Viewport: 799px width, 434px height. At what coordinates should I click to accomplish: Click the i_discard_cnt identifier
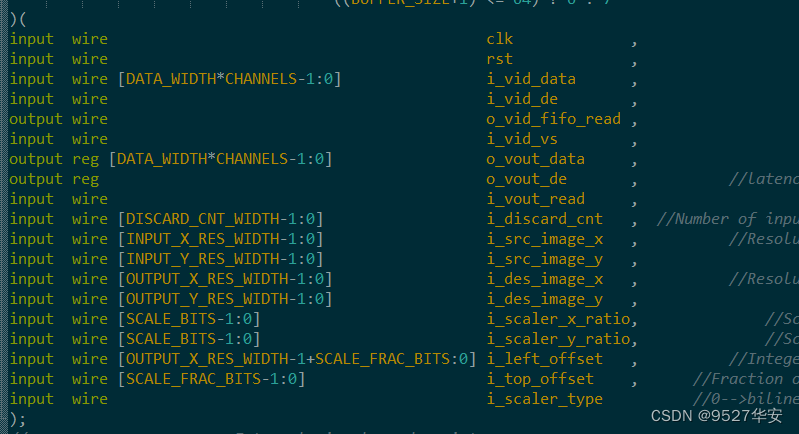544,219
